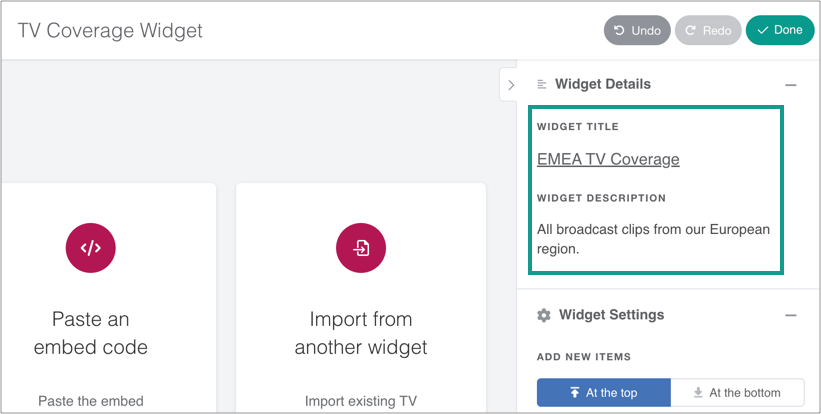The width and height of the screenshot is (821, 414).
Task: Choose the Import from another widget card
Action: pyautogui.click(x=361, y=320)
